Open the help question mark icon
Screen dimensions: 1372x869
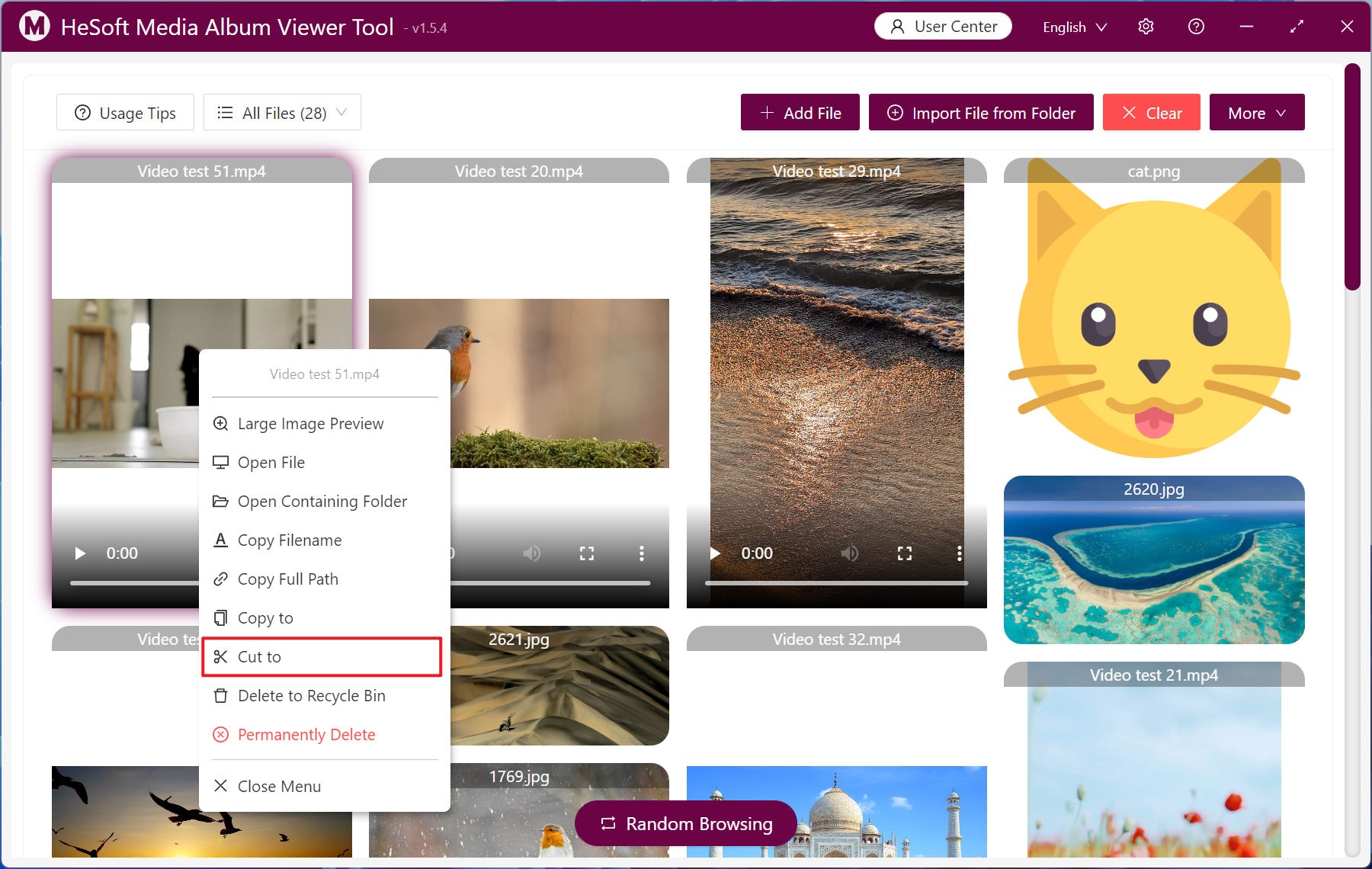pos(1196,27)
